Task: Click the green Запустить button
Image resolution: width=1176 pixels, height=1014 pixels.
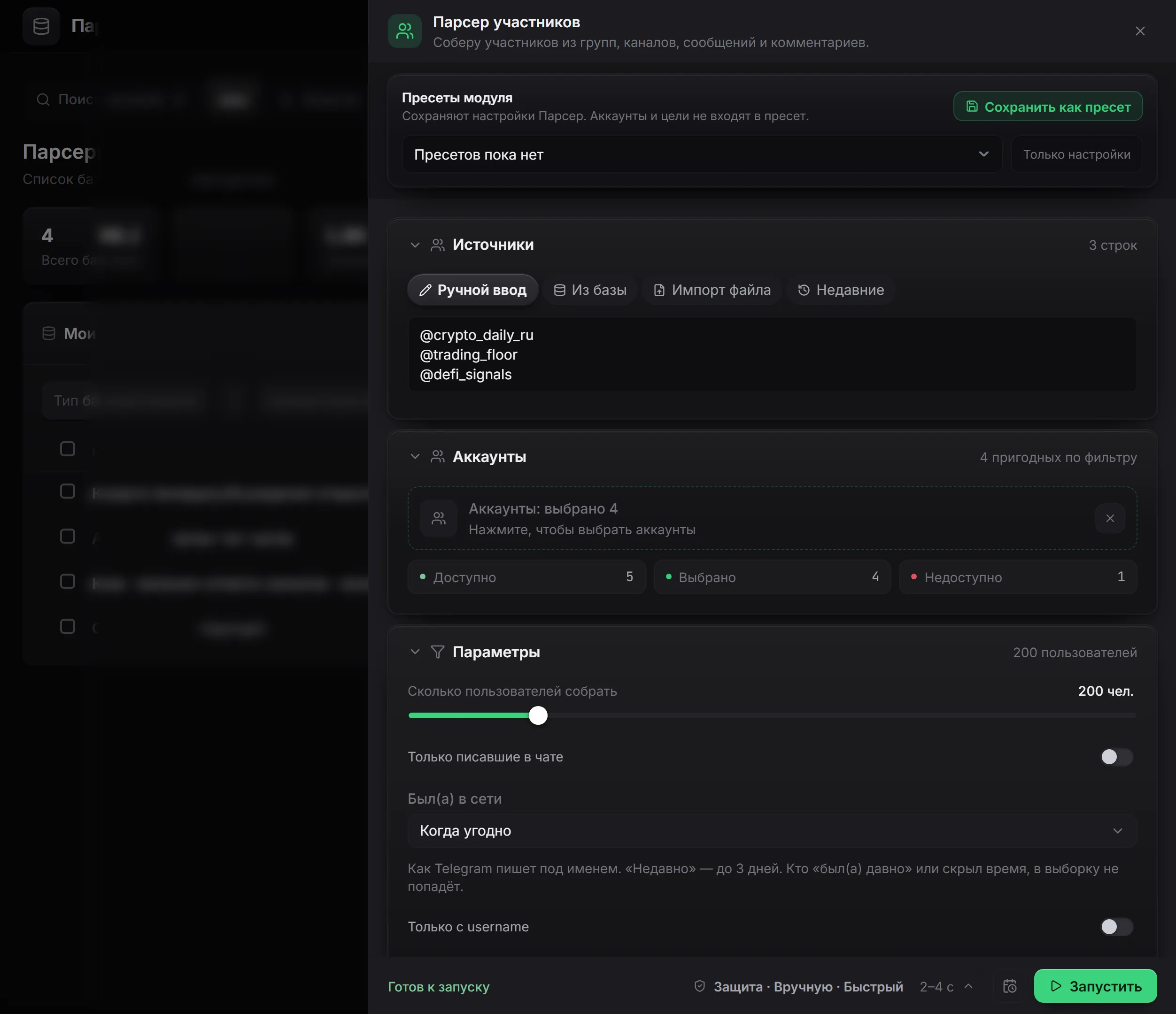Action: [1095, 986]
